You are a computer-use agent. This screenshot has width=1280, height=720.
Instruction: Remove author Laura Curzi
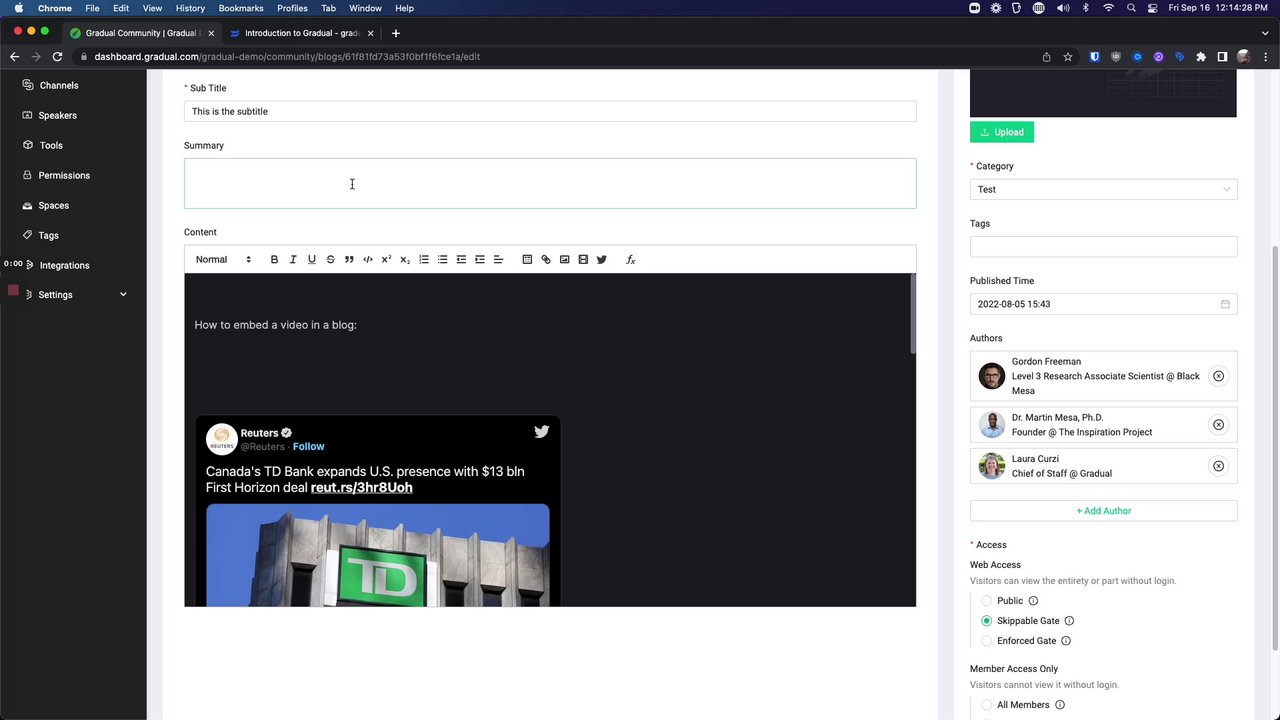click(x=1218, y=466)
